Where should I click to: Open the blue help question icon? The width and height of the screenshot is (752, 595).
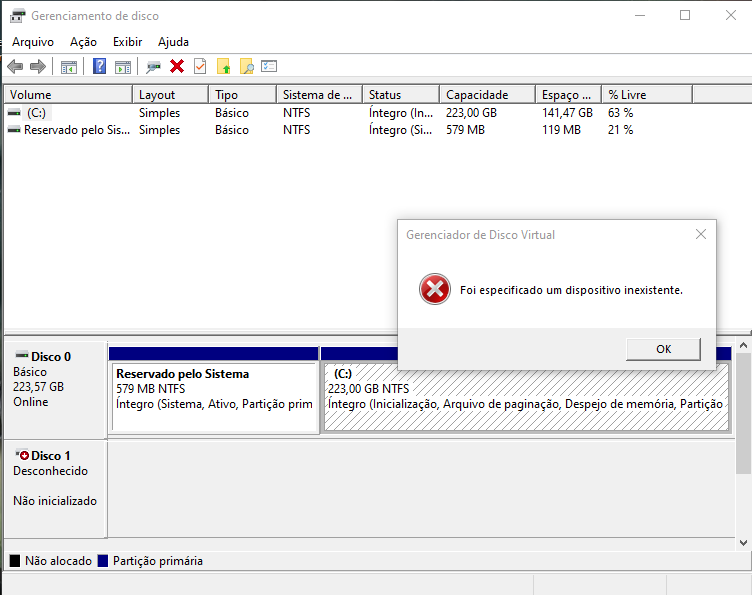click(99, 67)
